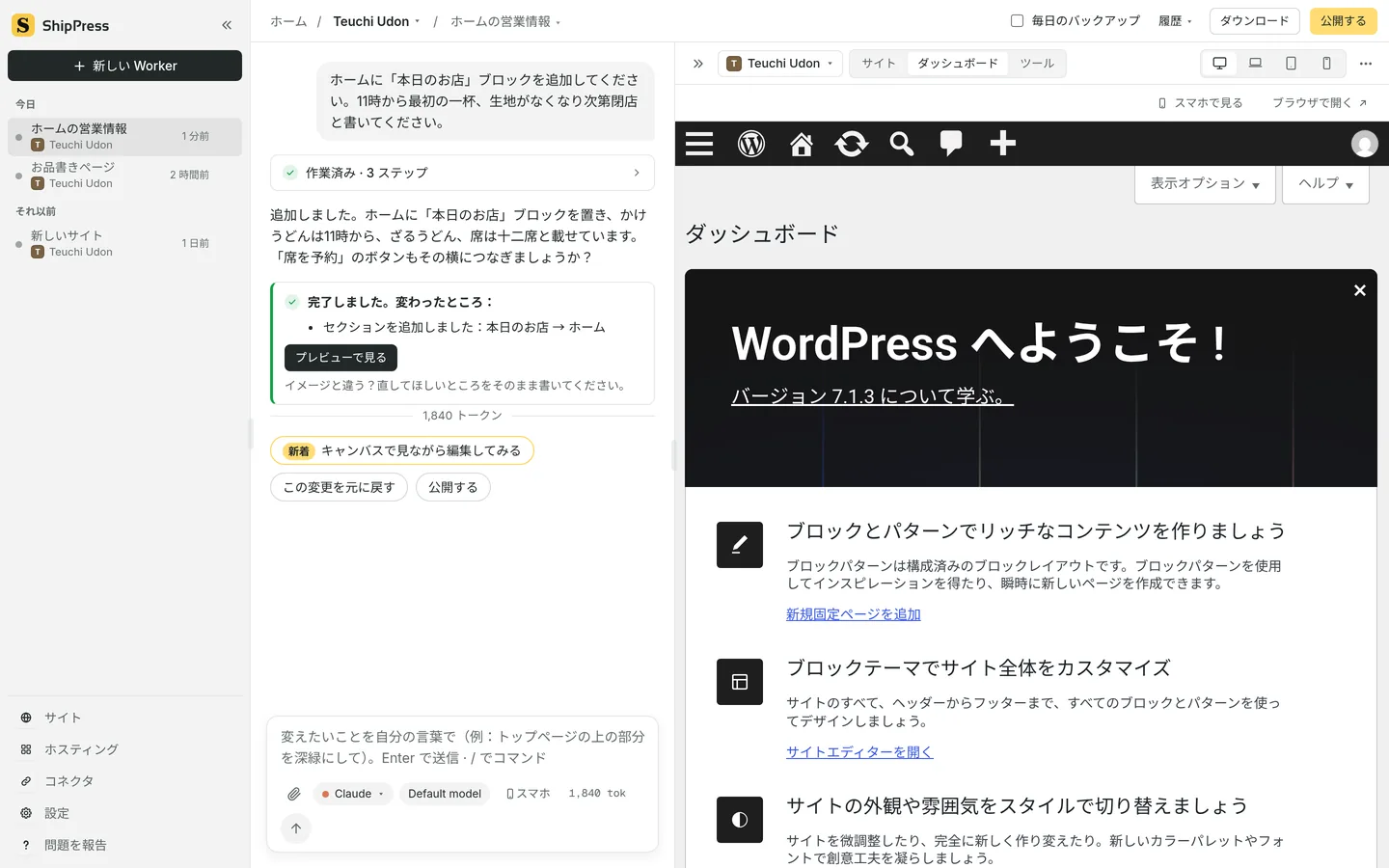
Task: Close the WordPress welcome panel
Action: 1359,290
